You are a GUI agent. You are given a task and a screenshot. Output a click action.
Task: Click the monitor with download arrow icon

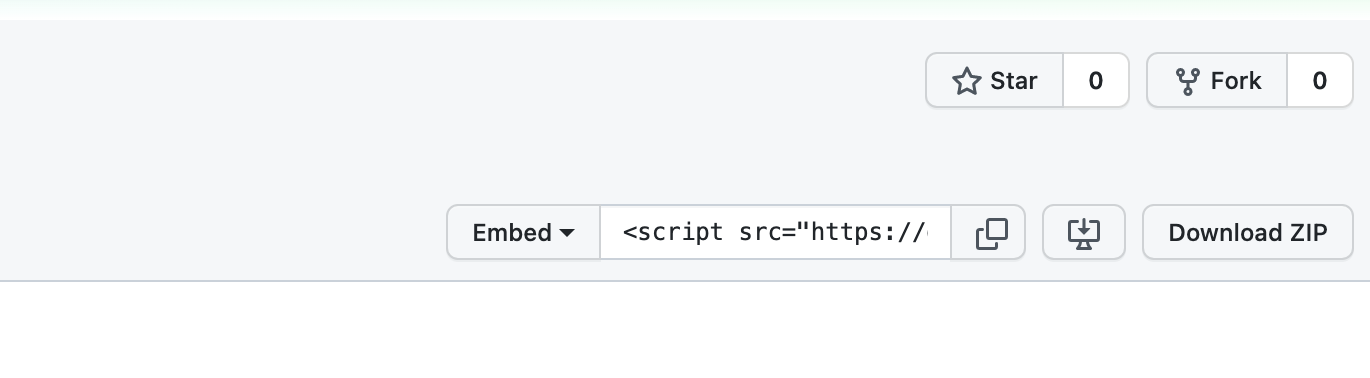pyautogui.click(x=1084, y=233)
